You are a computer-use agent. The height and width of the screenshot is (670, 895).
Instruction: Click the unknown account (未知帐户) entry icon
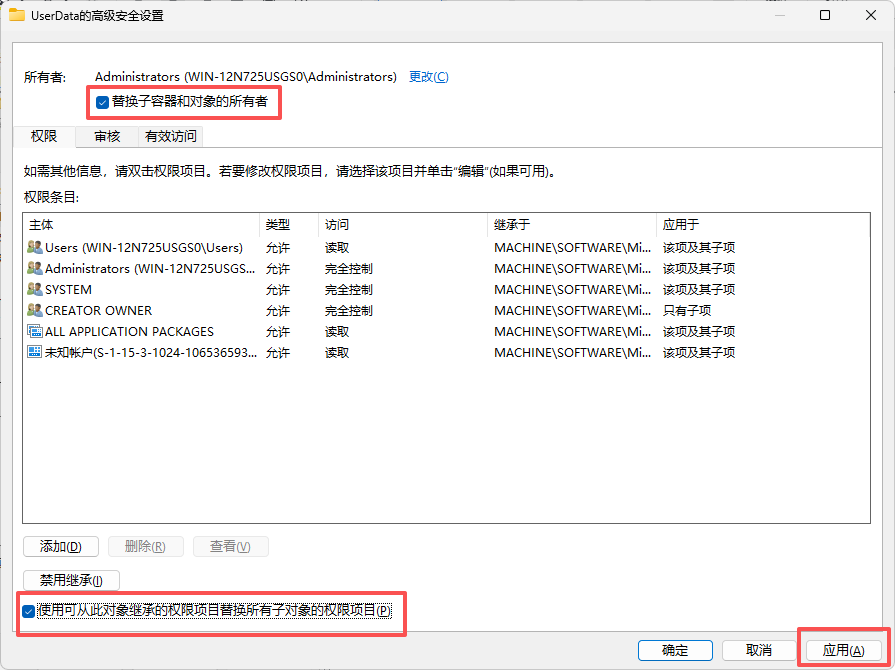(34, 352)
